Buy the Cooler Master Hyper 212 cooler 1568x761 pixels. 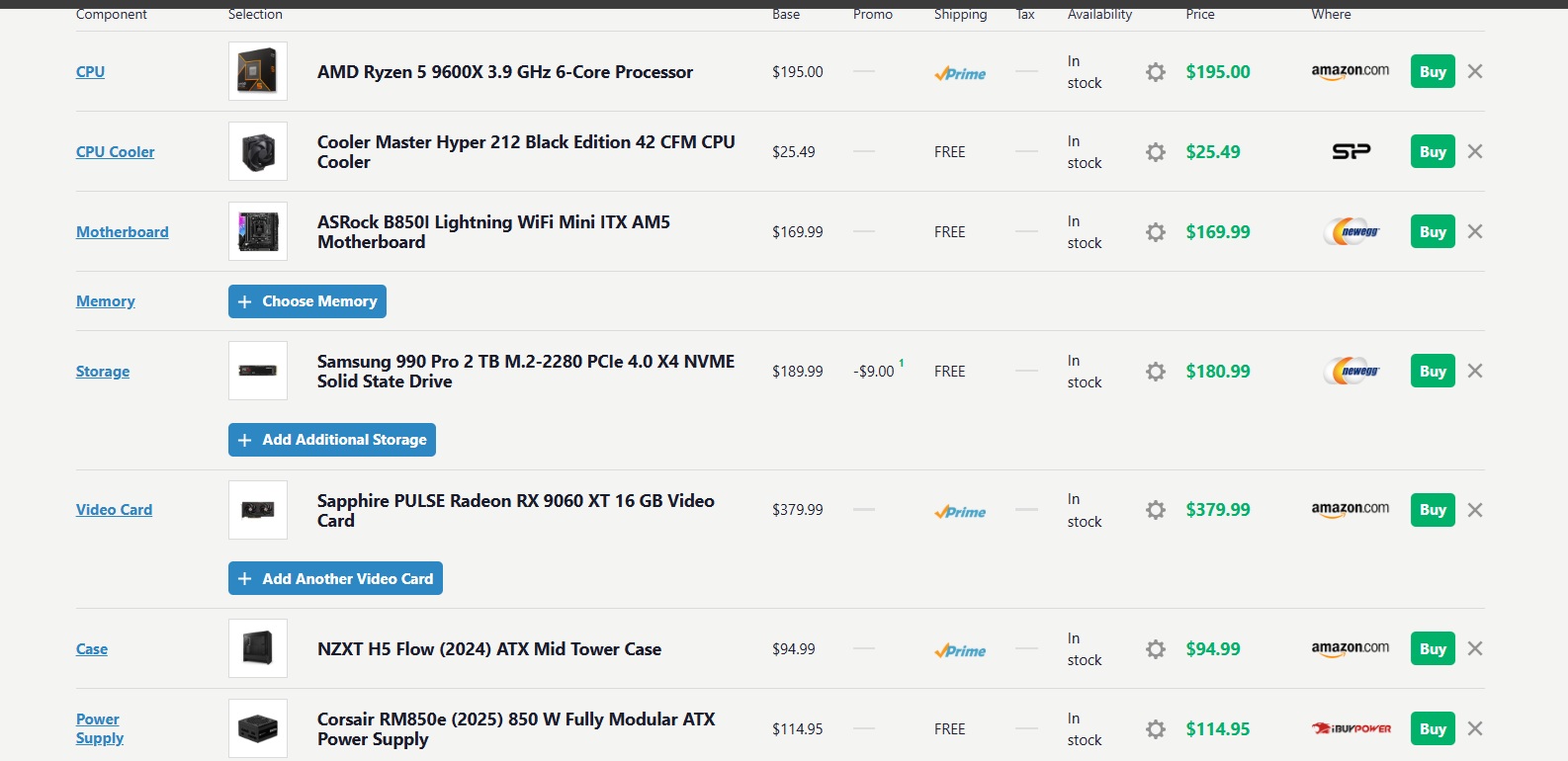(1433, 151)
